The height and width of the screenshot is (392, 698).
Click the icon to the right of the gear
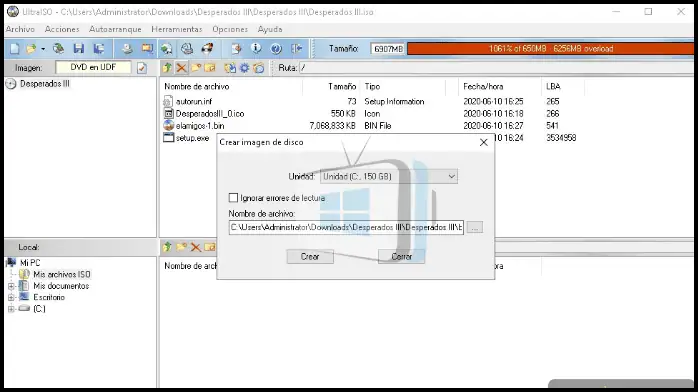[259, 68]
